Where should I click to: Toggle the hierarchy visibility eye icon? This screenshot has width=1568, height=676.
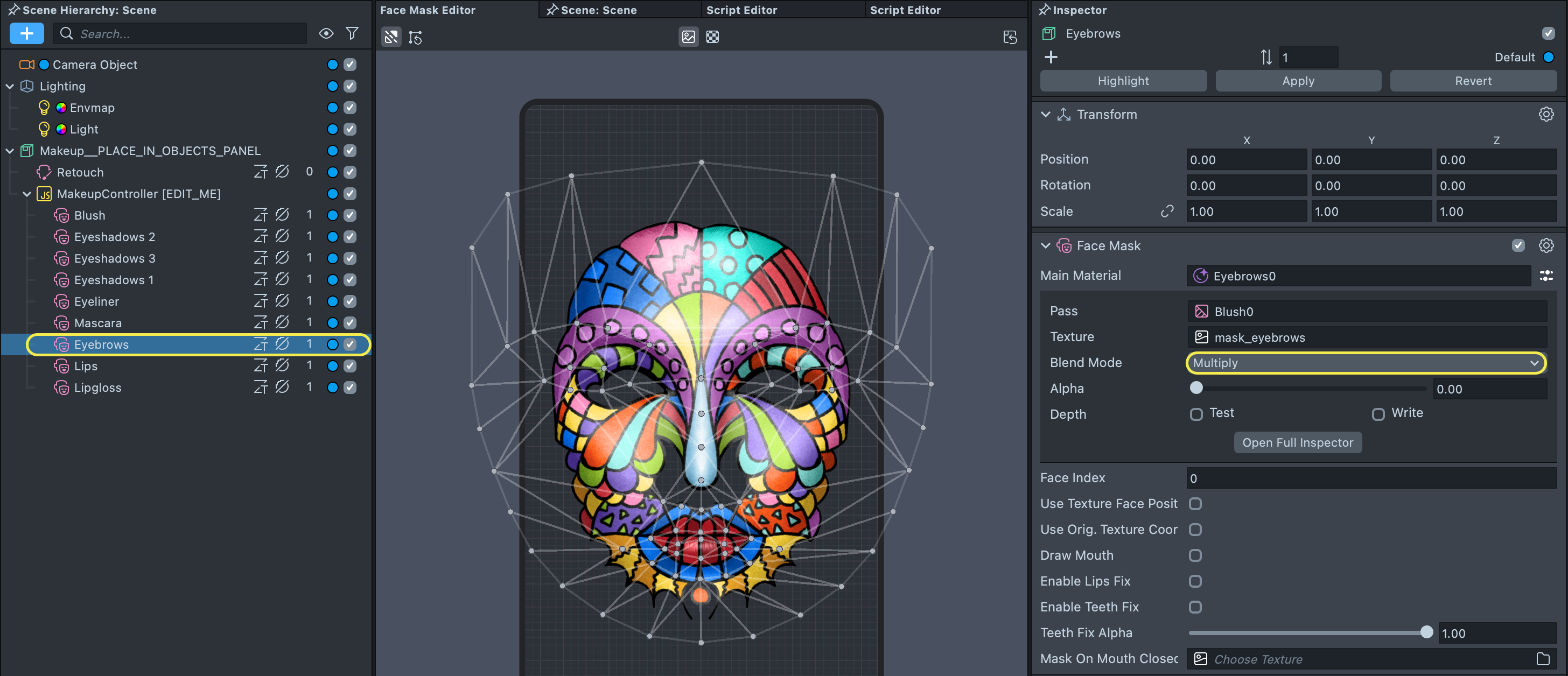[326, 33]
